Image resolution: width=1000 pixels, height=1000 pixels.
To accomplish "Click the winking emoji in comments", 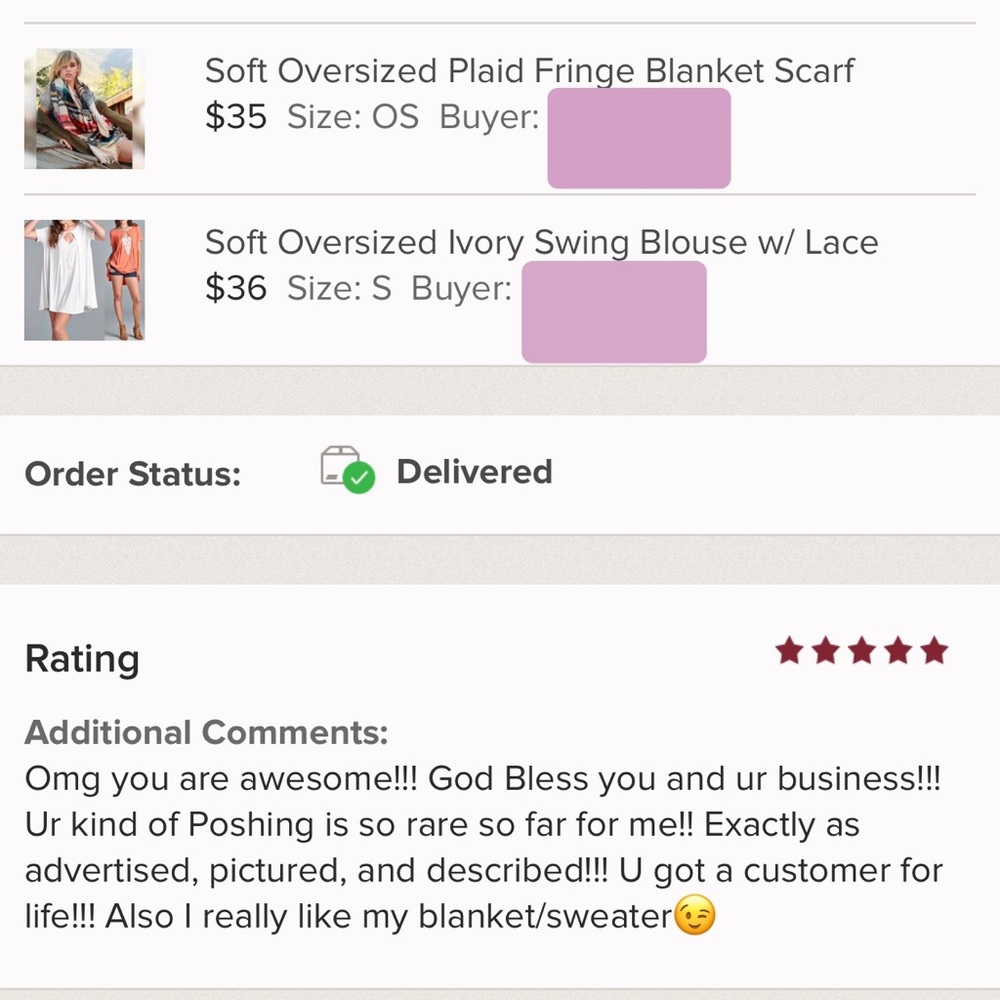I will 695,915.
